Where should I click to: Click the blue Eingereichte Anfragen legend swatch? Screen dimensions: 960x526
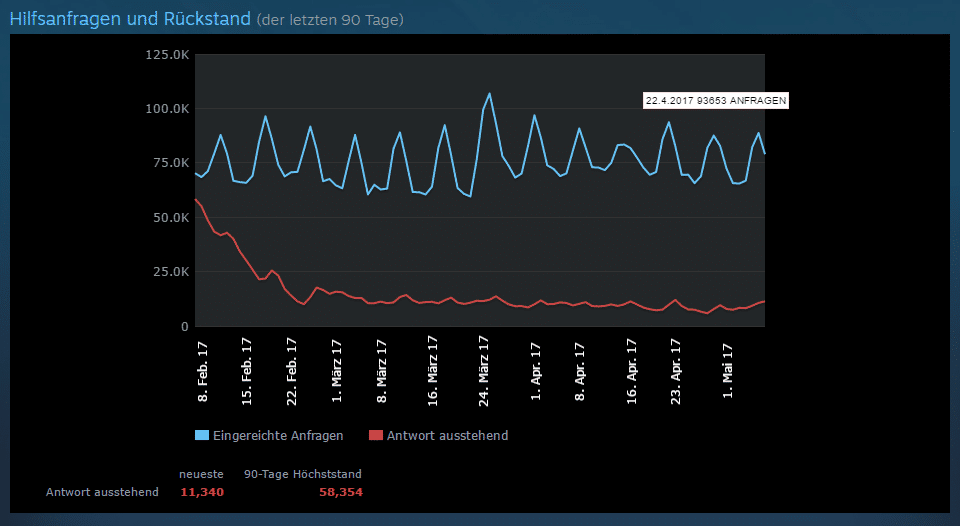[x=202, y=435]
